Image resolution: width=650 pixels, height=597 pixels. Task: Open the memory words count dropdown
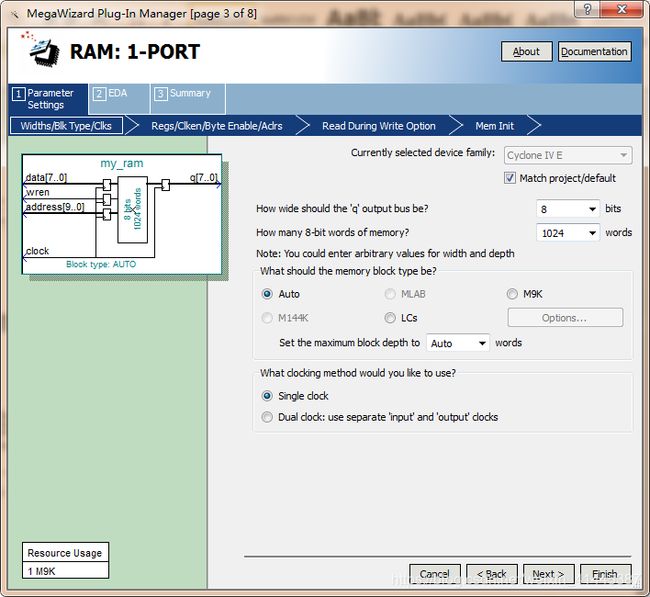[x=568, y=233]
